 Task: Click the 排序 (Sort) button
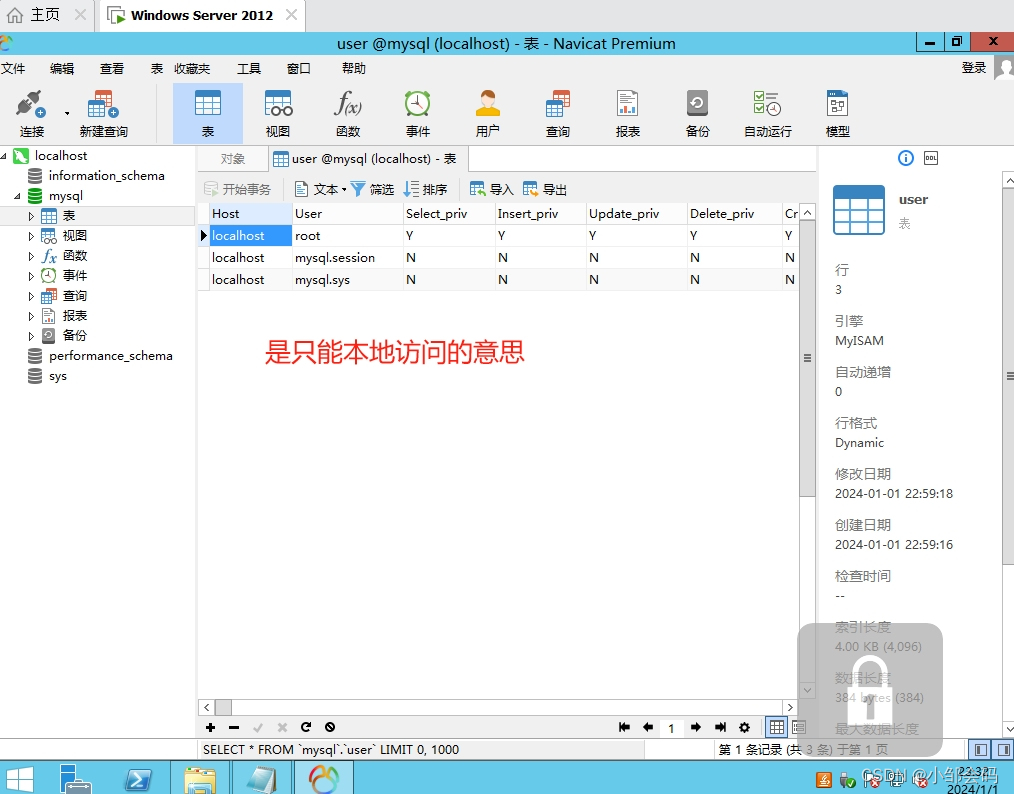point(426,189)
